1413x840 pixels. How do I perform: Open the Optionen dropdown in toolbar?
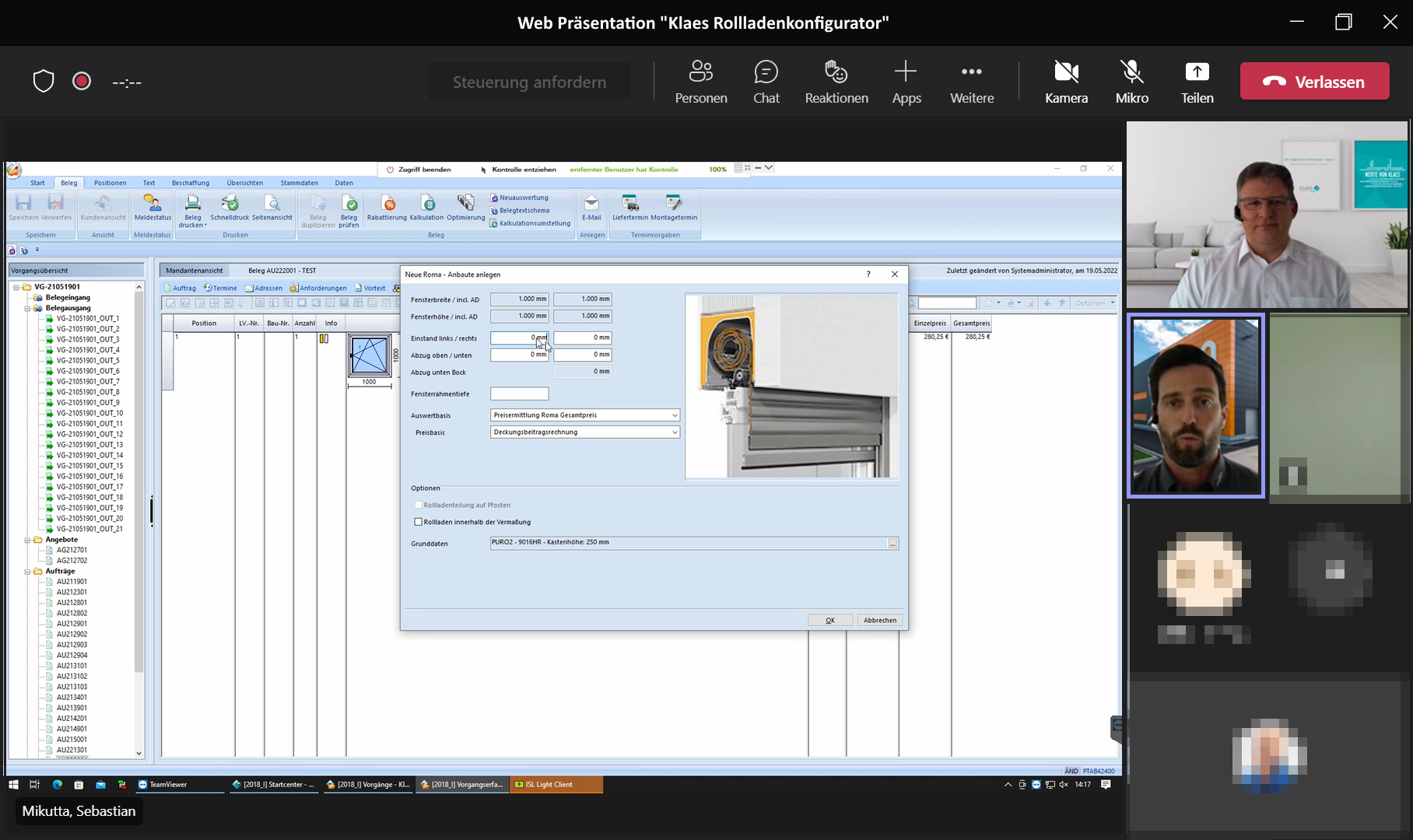(x=1095, y=303)
